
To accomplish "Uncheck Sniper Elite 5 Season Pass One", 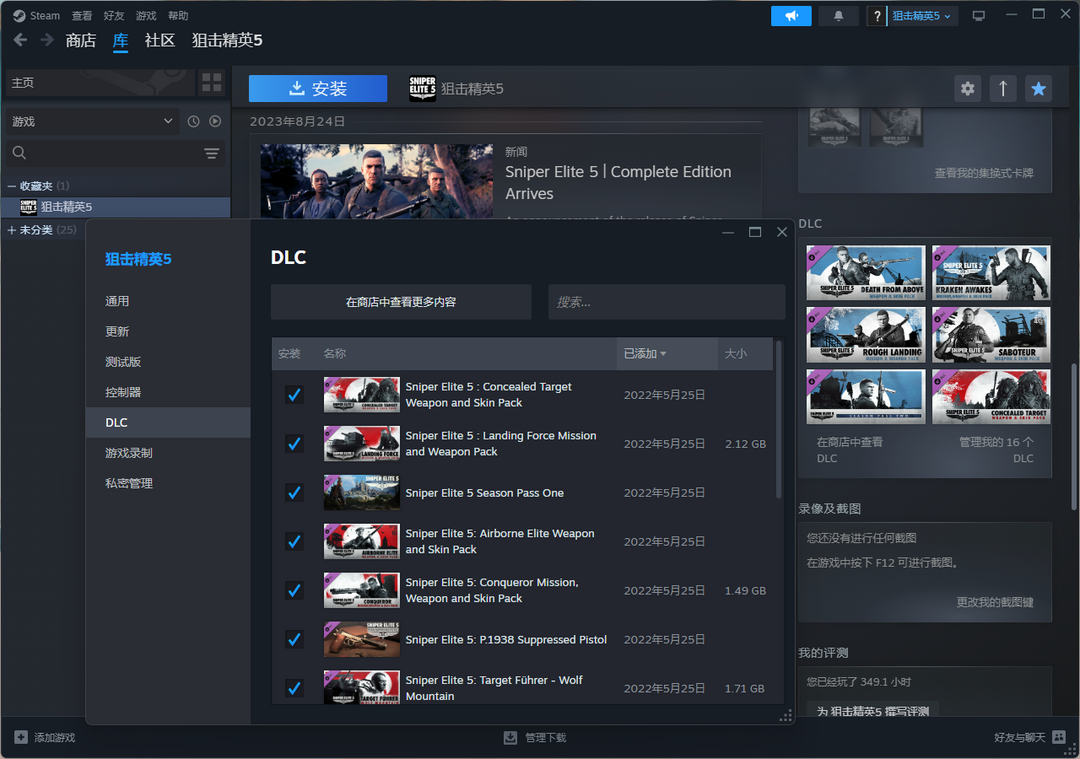I will pos(294,493).
